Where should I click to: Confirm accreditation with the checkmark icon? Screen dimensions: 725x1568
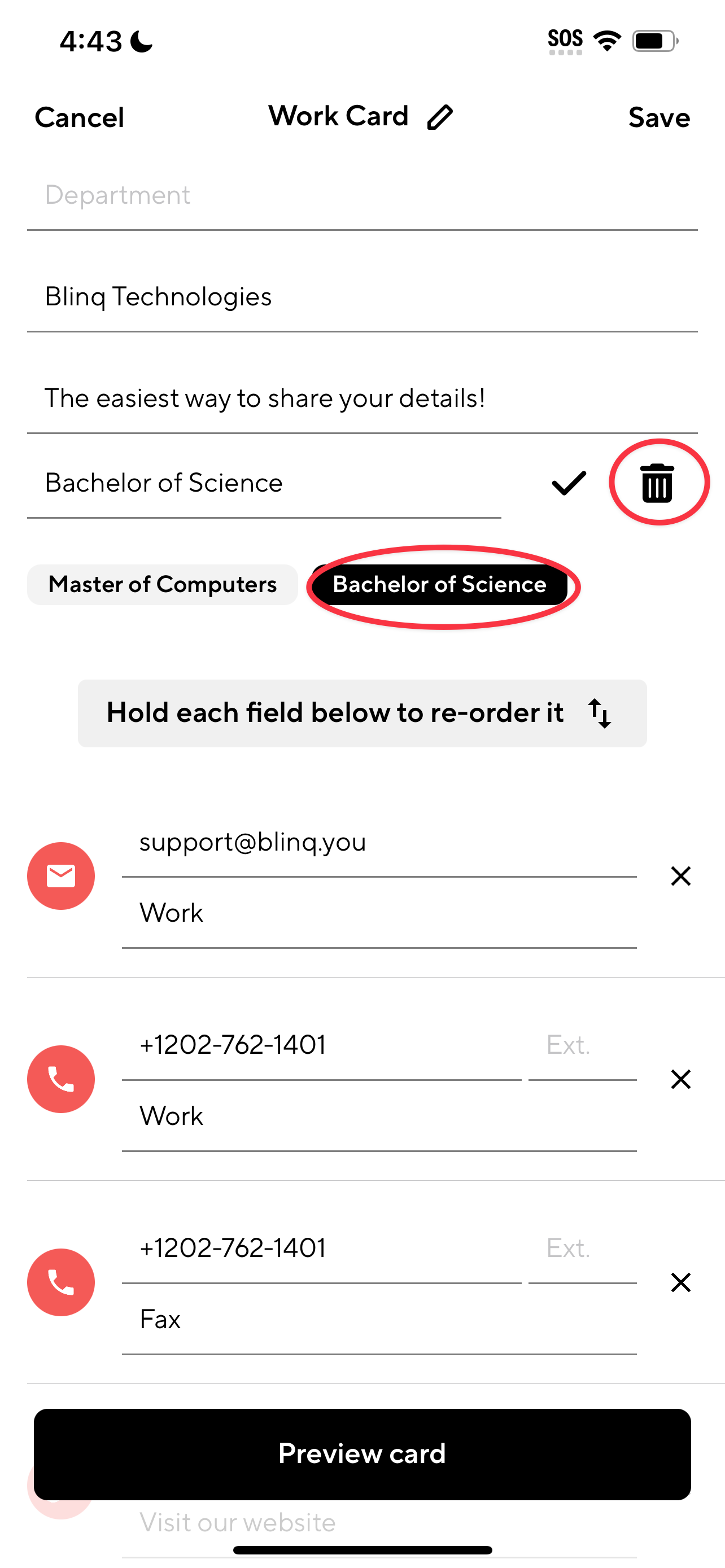[569, 483]
